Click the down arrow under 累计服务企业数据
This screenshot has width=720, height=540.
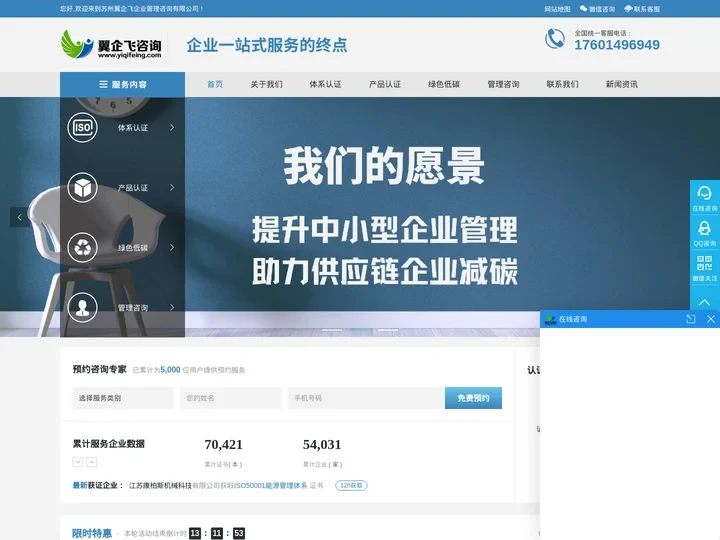pyautogui.click(x=78, y=462)
